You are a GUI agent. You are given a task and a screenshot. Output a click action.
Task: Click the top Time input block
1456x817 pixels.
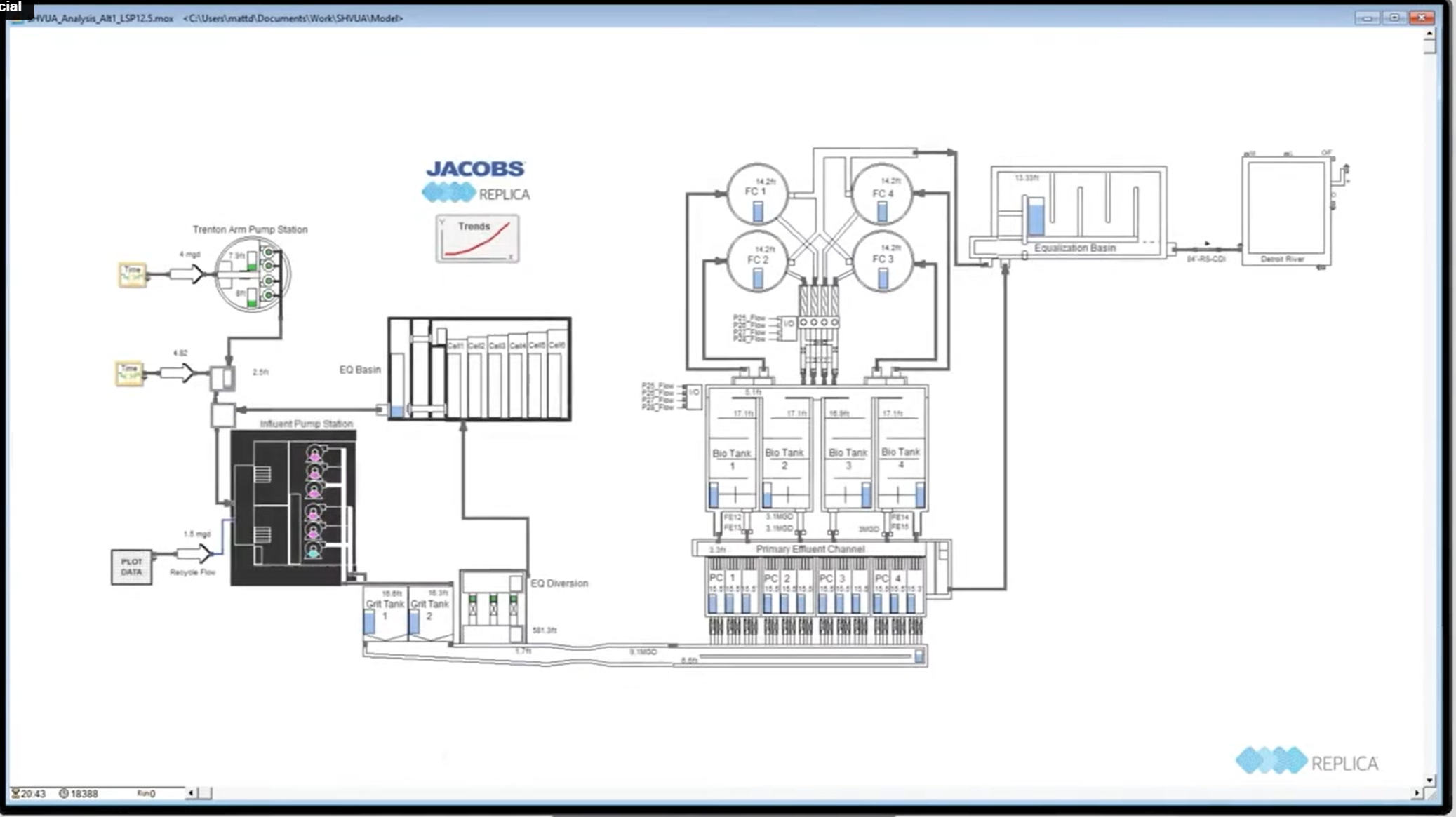[x=132, y=275]
